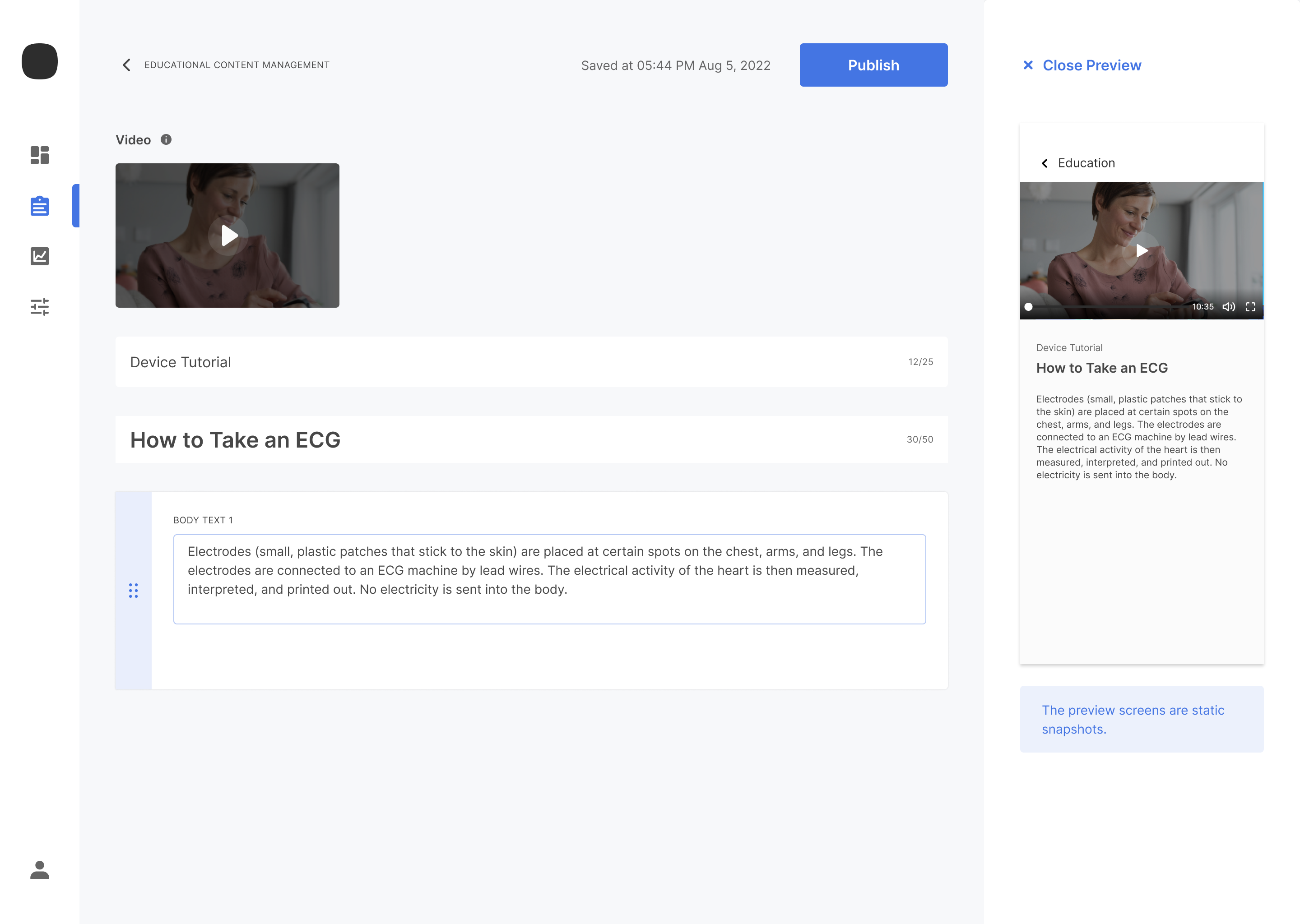Click the Video info icon

pyautogui.click(x=166, y=139)
